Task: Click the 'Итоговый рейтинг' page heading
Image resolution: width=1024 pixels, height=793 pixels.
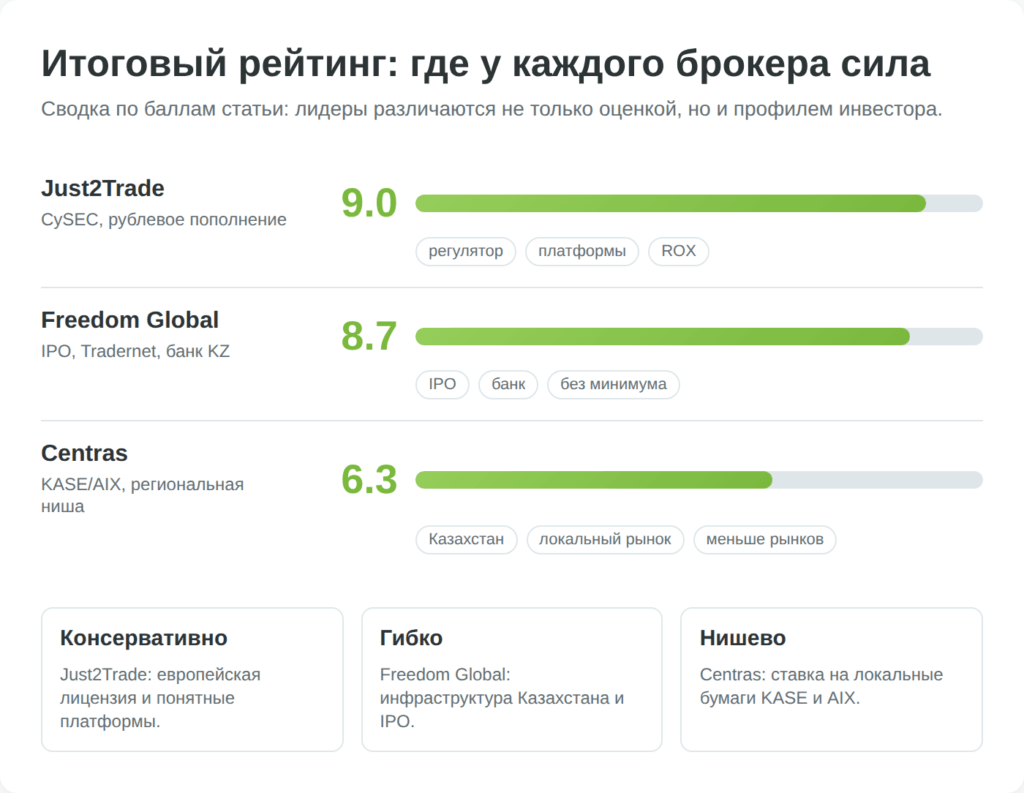Action: click(485, 64)
